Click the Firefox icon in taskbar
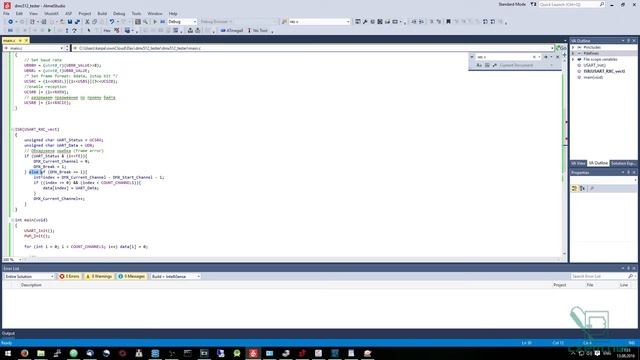The image size is (640, 360). pos(24,353)
